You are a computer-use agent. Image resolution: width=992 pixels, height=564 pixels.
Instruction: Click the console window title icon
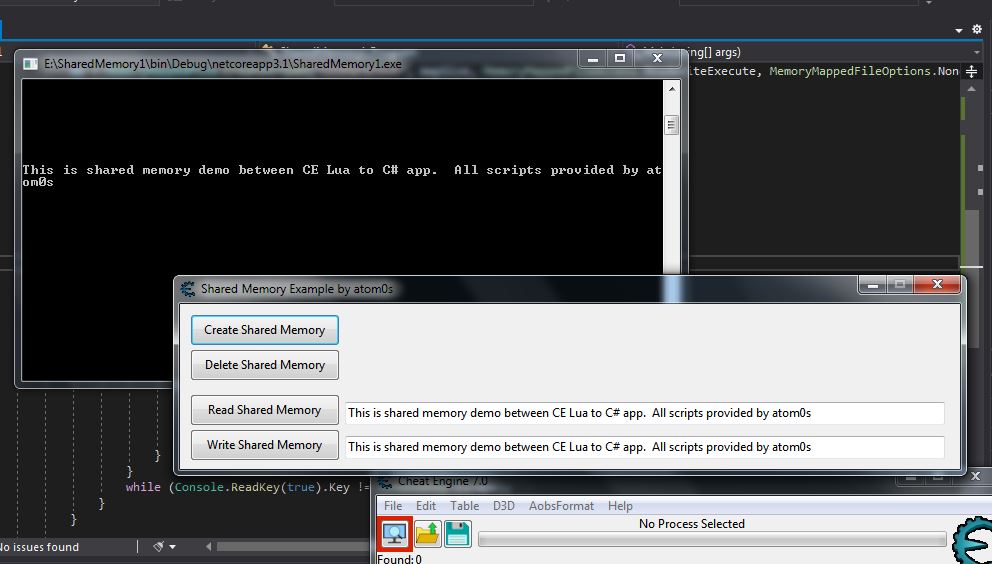[30, 64]
